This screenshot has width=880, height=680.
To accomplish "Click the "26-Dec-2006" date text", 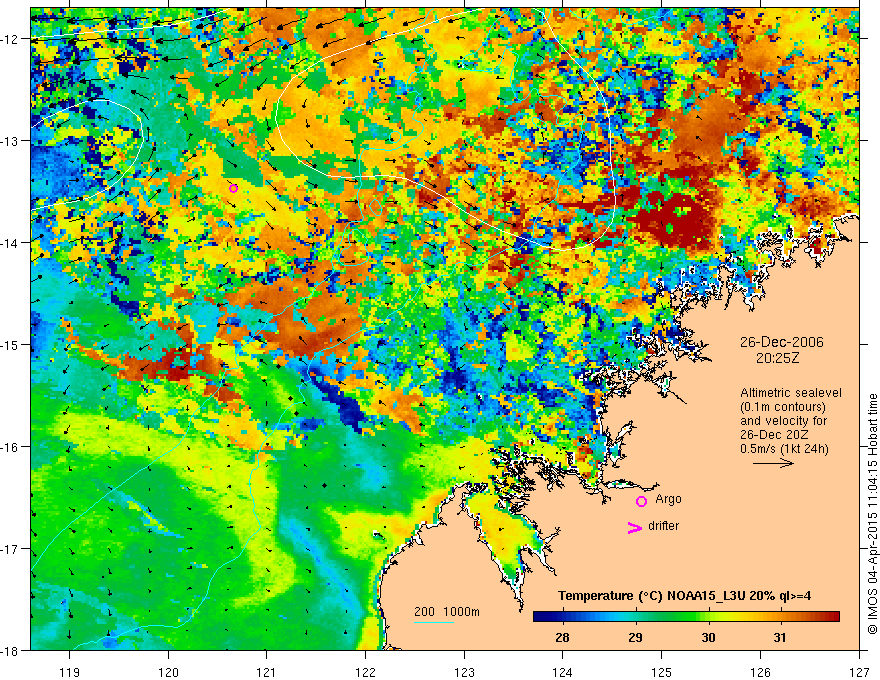I will coord(781,342).
